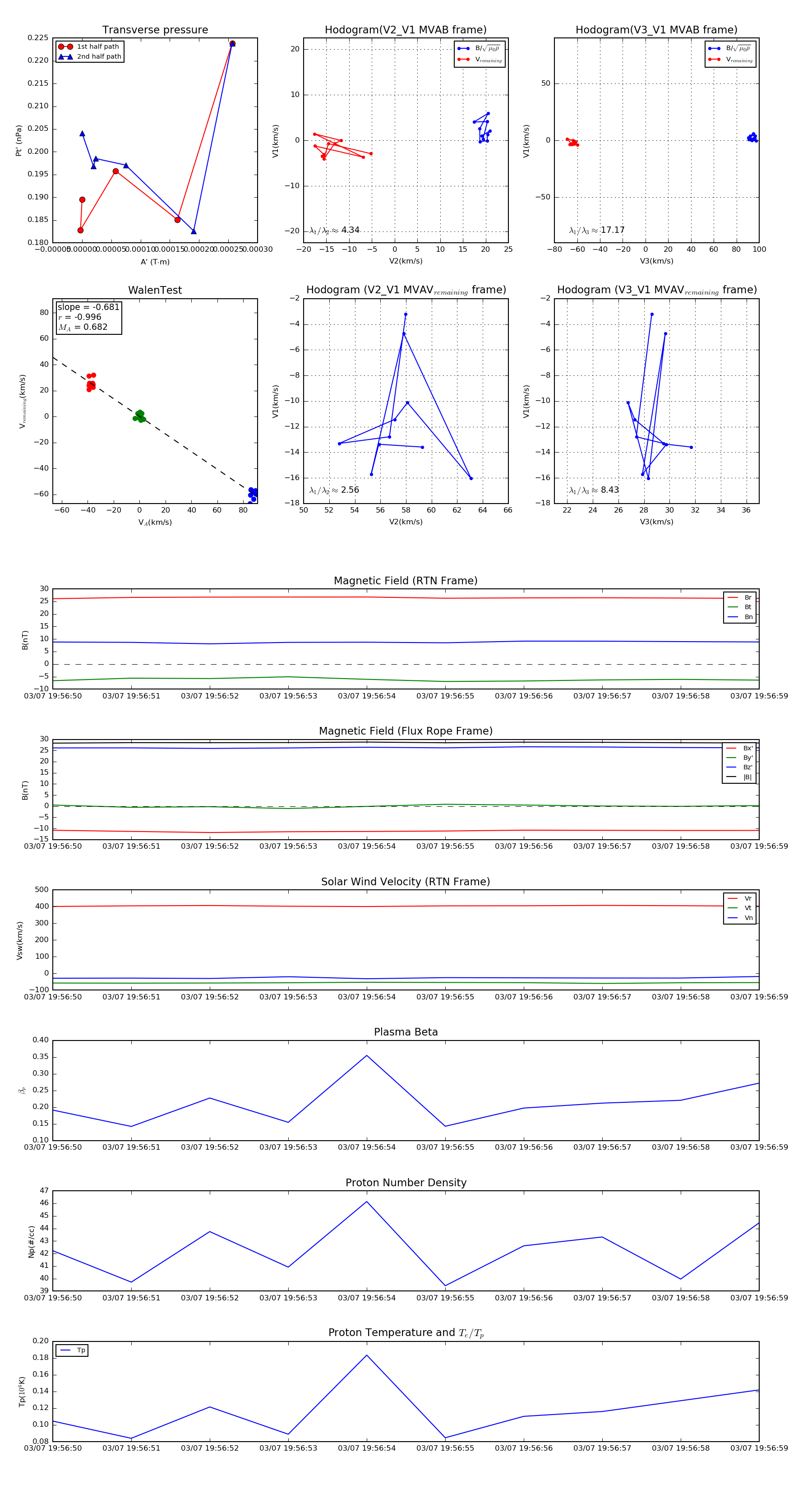Click the "A' (T·m)" x-axis label
This screenshot has height=1489, width=812.
[155, 262]
